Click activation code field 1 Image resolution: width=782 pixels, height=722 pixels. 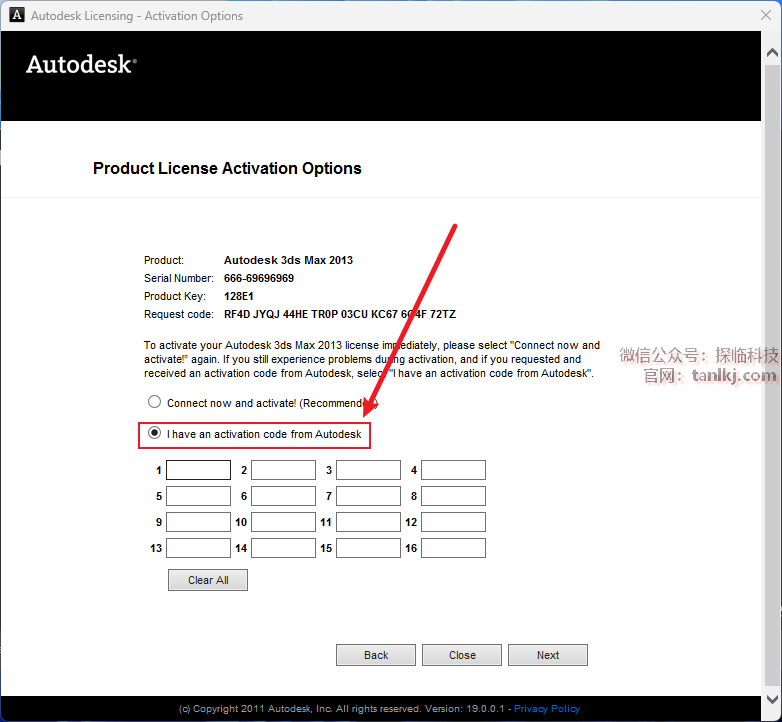(x=198, y=470)
